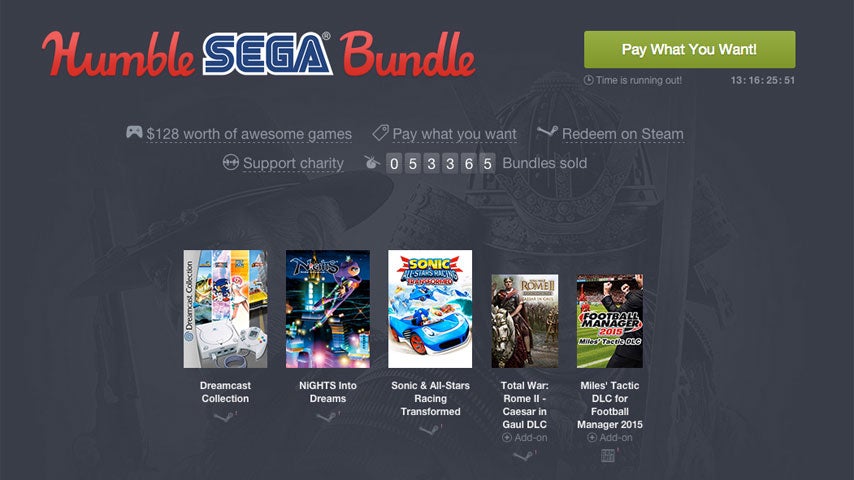Viewport: 854px width, 480px height.
Task: Click the Steam icon beside Redeem on Steam
Action: [x=546, y=133]
